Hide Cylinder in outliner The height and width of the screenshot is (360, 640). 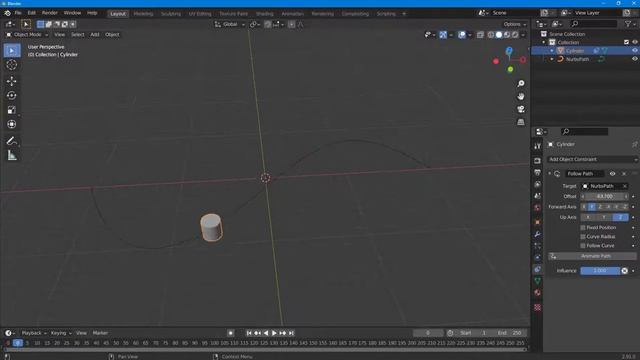tap(635, 51)
